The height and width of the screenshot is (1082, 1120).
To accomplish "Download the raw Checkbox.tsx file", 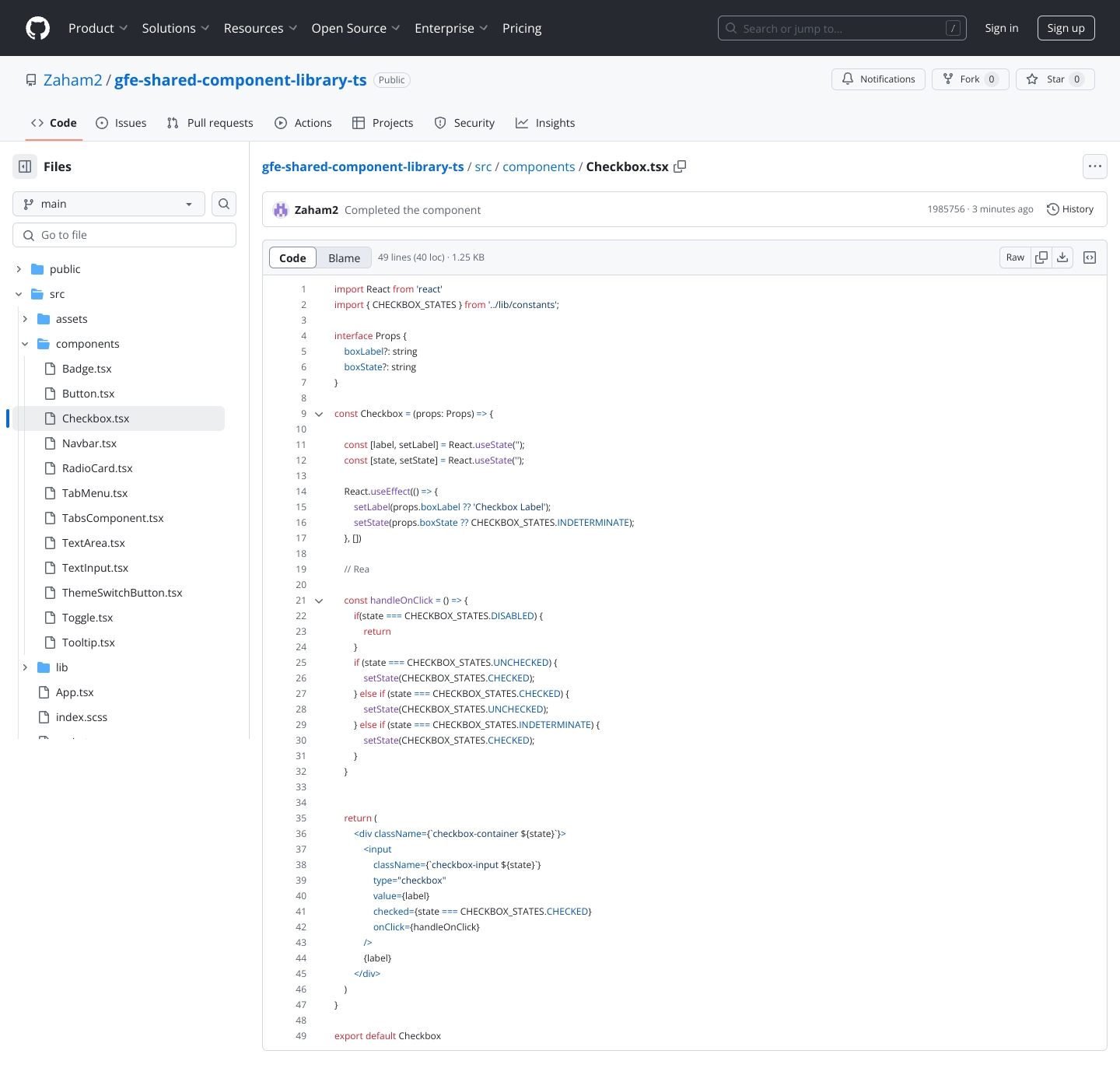I will [1062, 257].
